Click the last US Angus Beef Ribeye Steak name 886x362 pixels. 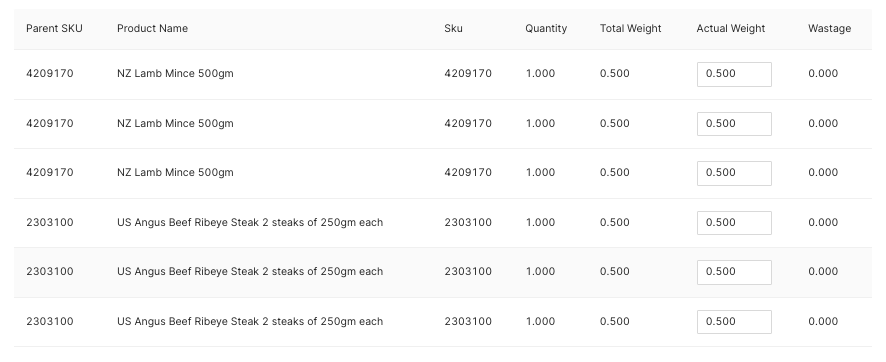pyautogui.click(x=250, y=321)
